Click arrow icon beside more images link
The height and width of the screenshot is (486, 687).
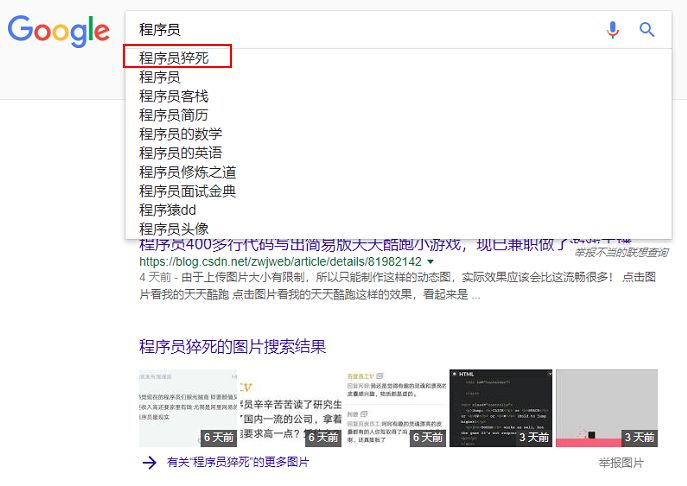(149, 462)
